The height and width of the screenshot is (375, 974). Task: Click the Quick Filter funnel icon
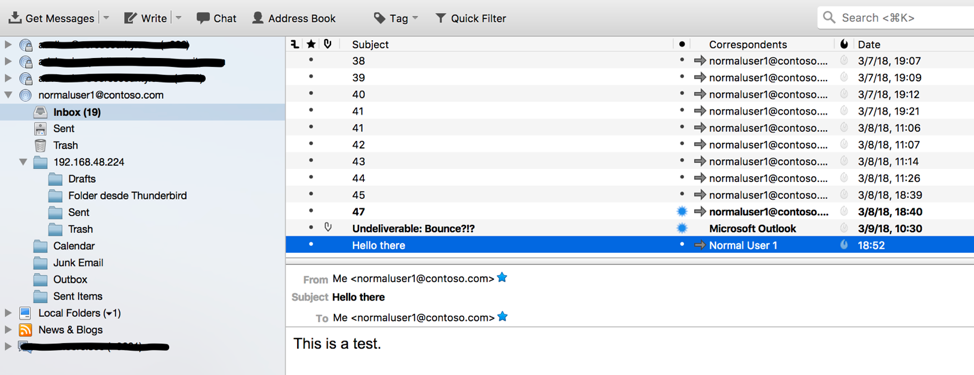[x=440, y=18]
